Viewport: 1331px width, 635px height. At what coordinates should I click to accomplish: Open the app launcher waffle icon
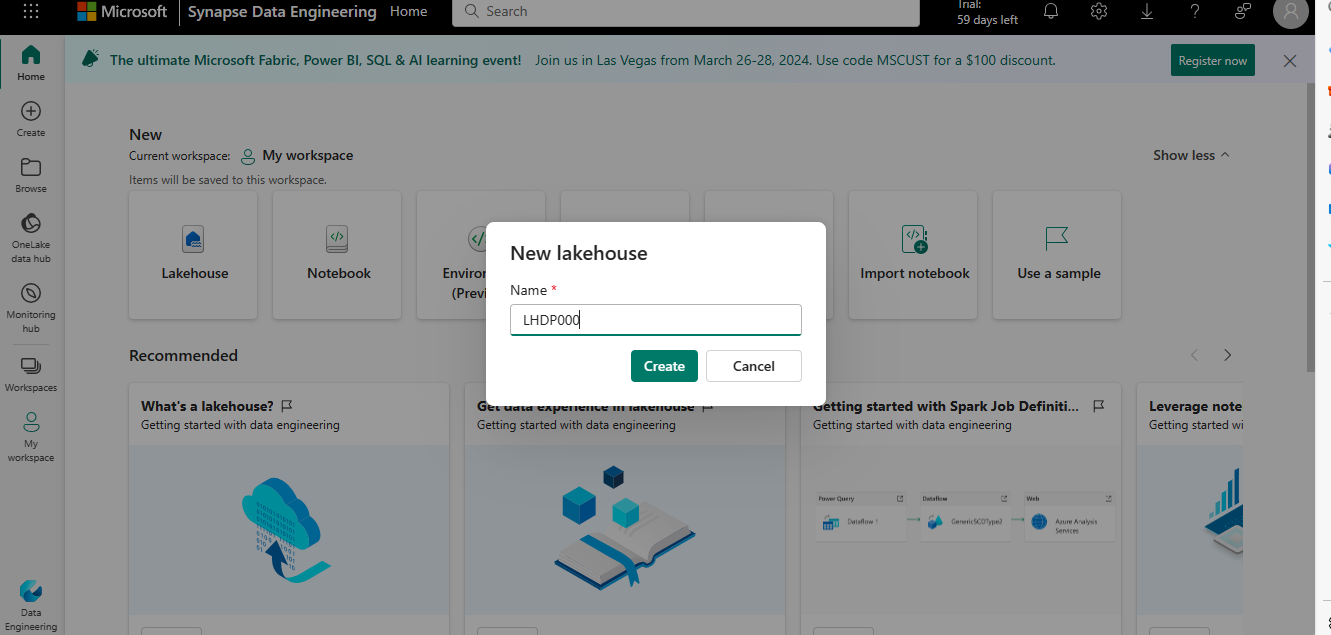coord(31,12)
